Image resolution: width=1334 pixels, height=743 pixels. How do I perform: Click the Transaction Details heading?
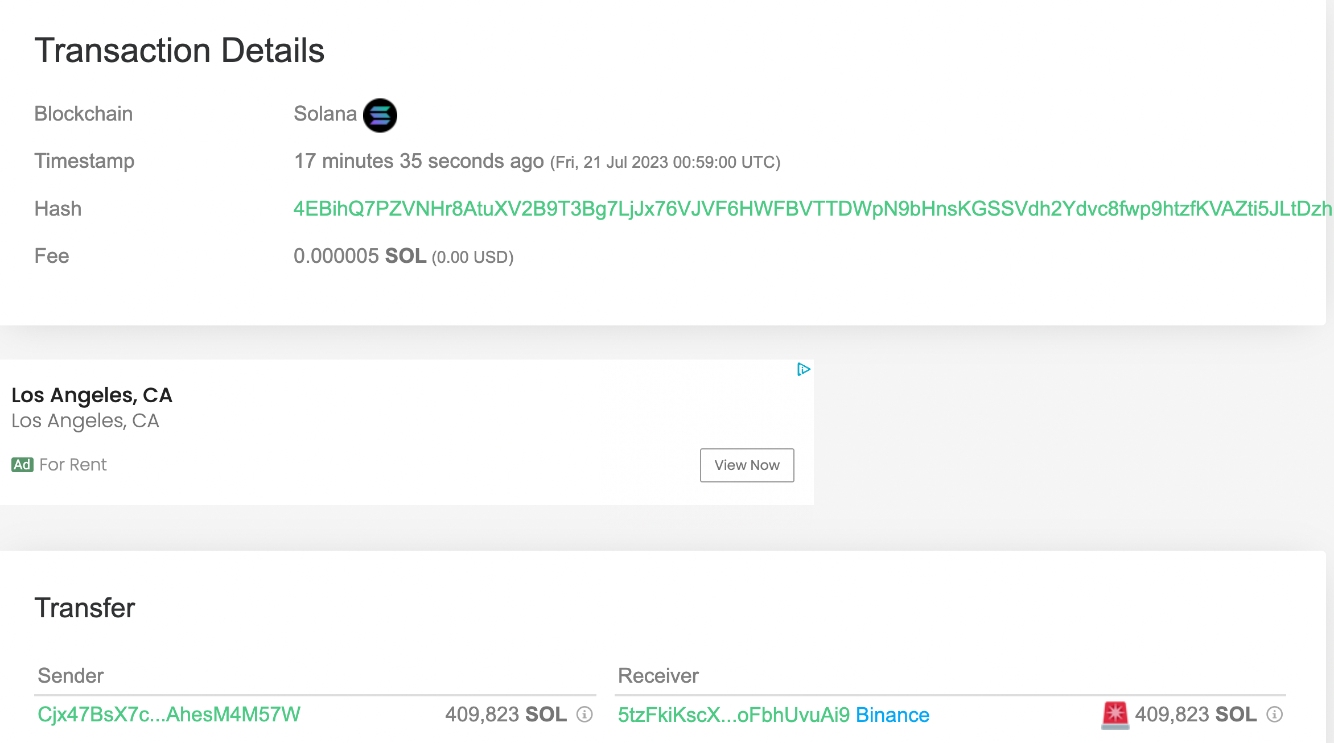[180, 51]
